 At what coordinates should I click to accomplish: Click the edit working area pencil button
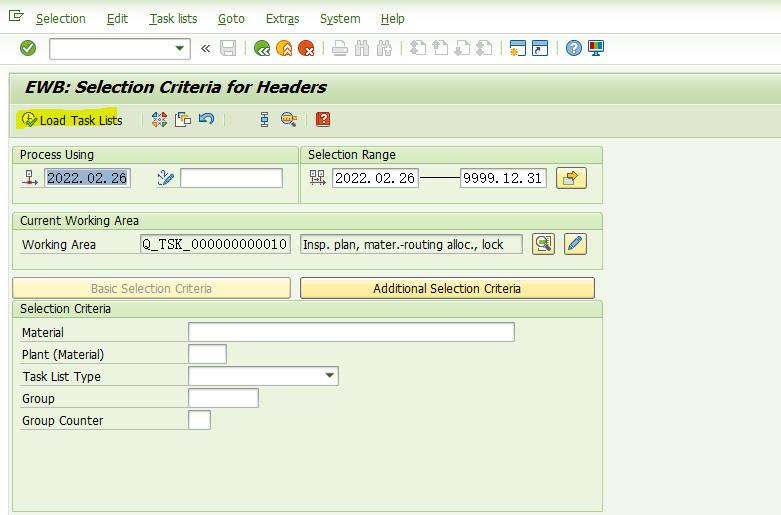coord(575,244)
